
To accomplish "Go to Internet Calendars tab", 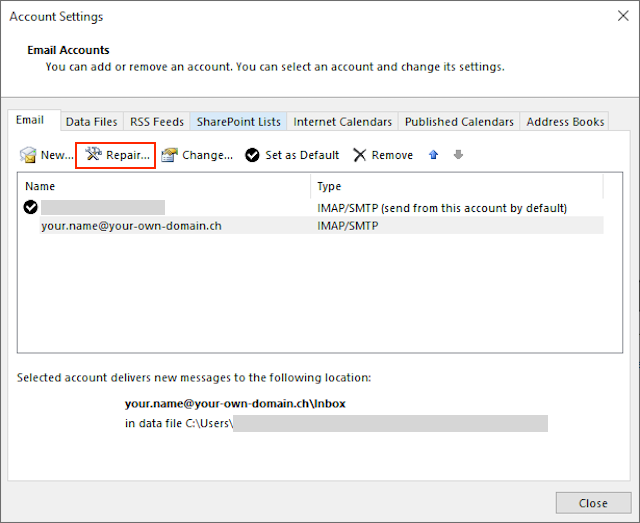I will click(342, 122).
